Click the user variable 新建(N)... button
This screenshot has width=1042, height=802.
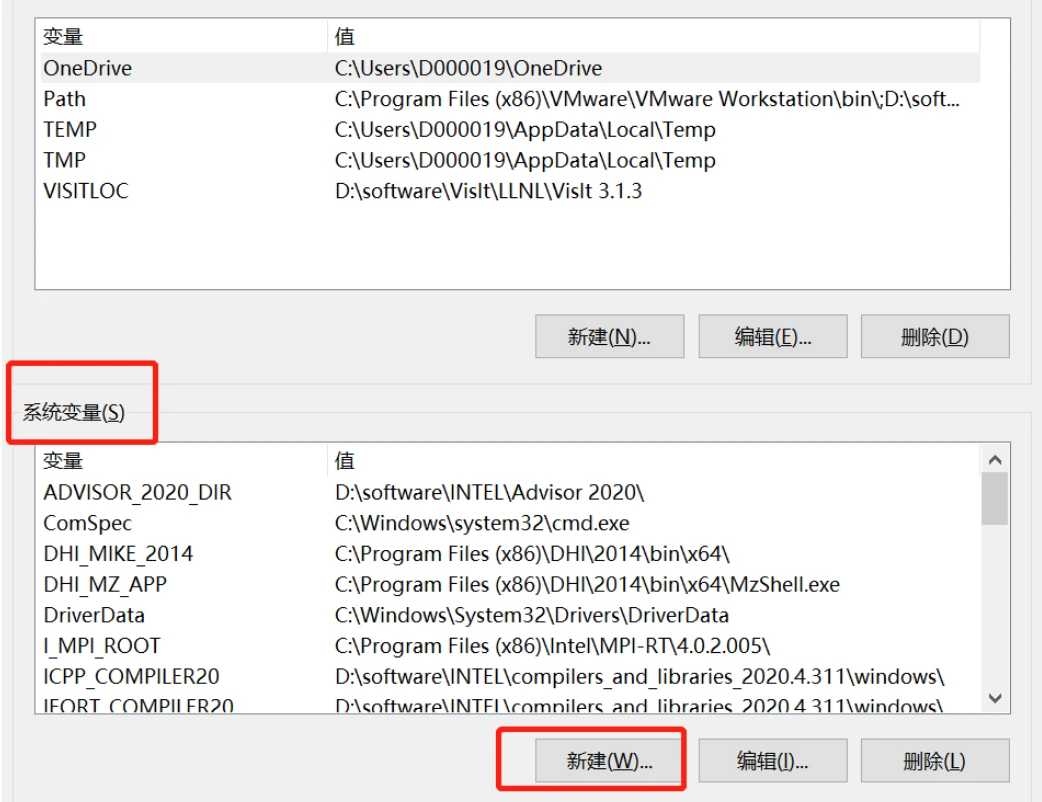[609, 337]
